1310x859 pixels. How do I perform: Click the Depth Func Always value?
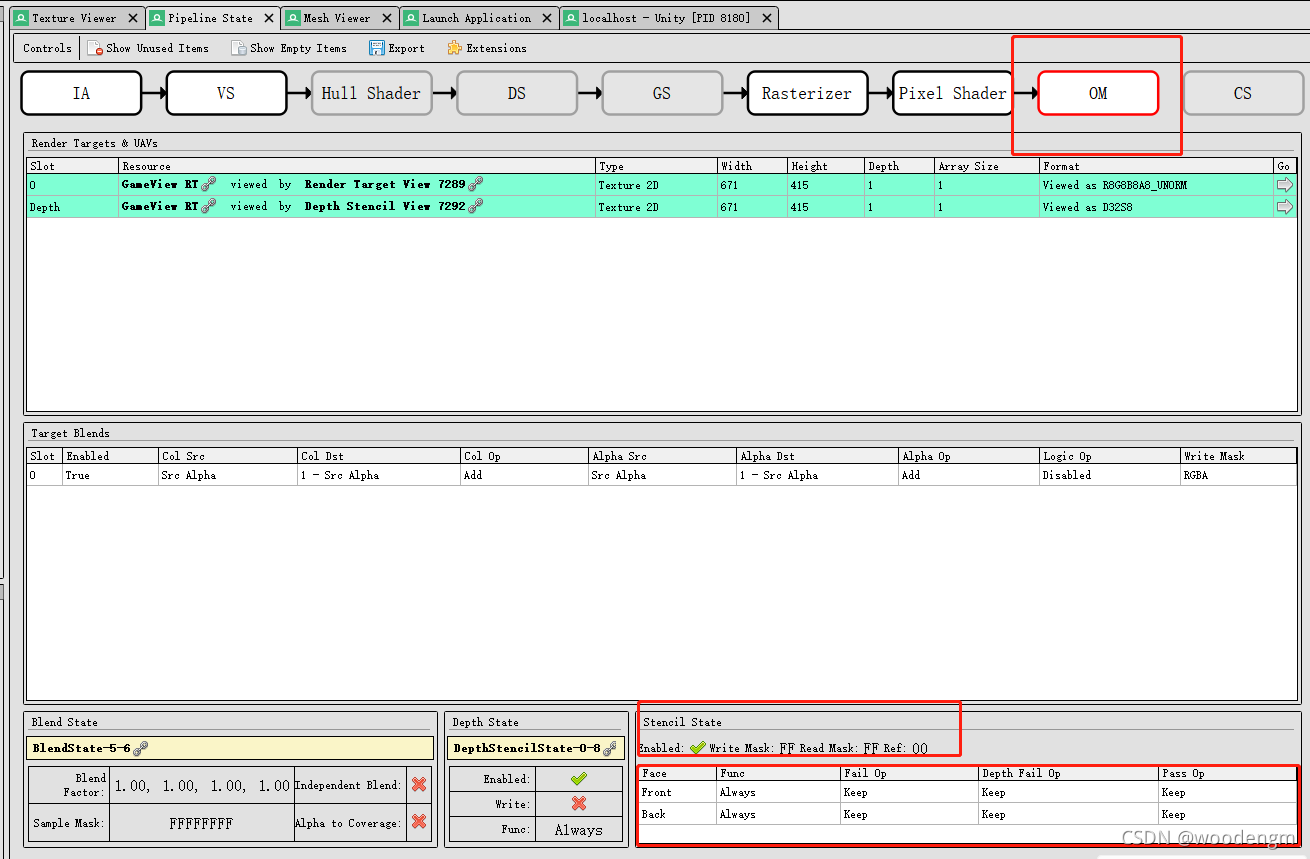[x=579, y=830]
